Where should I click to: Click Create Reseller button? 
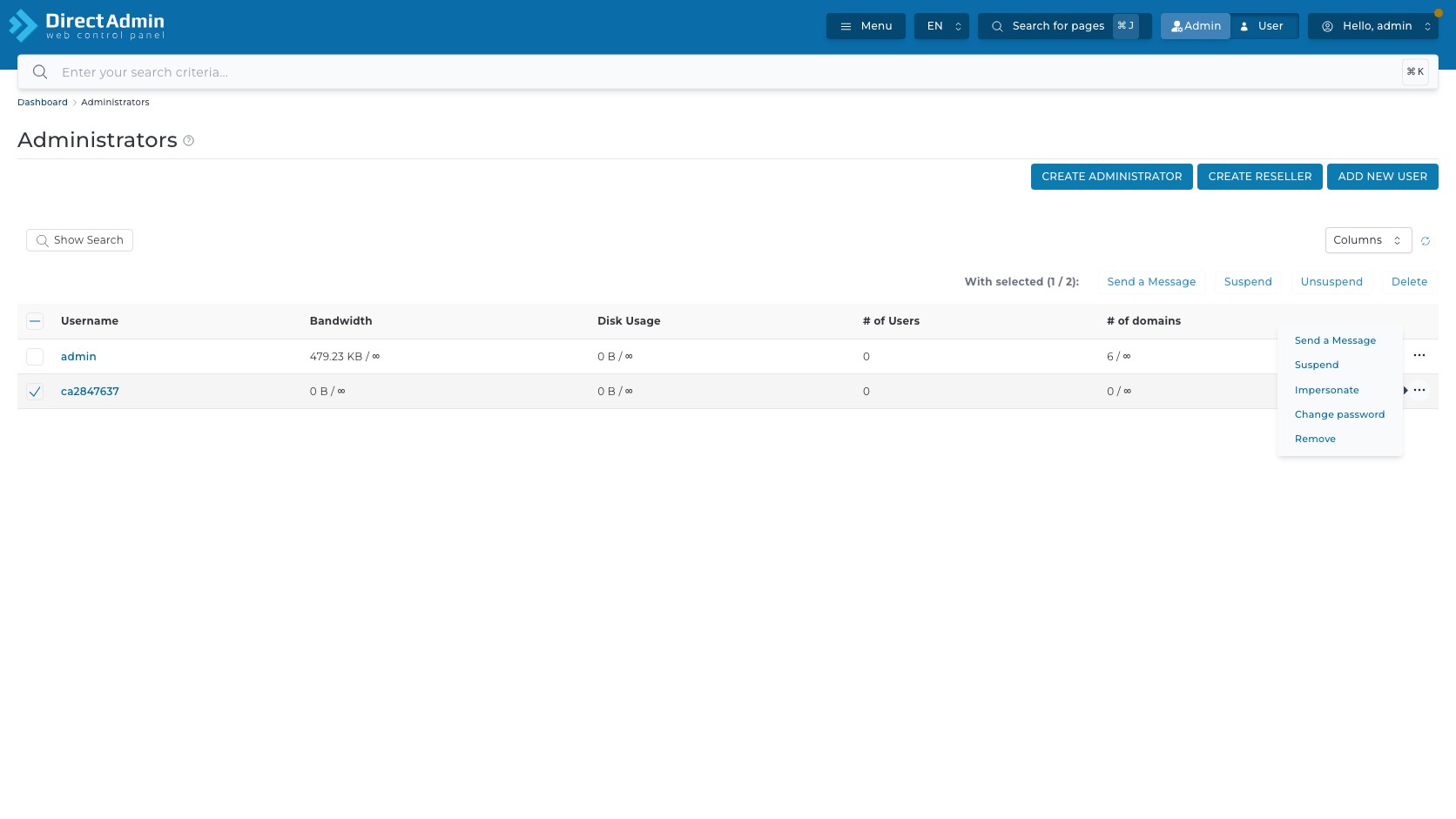1260,177
